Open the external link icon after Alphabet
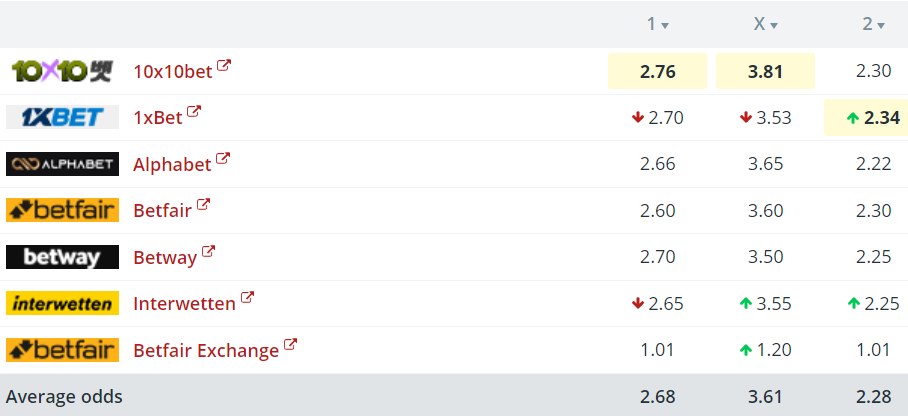908x416 pixels. [222, 159]
